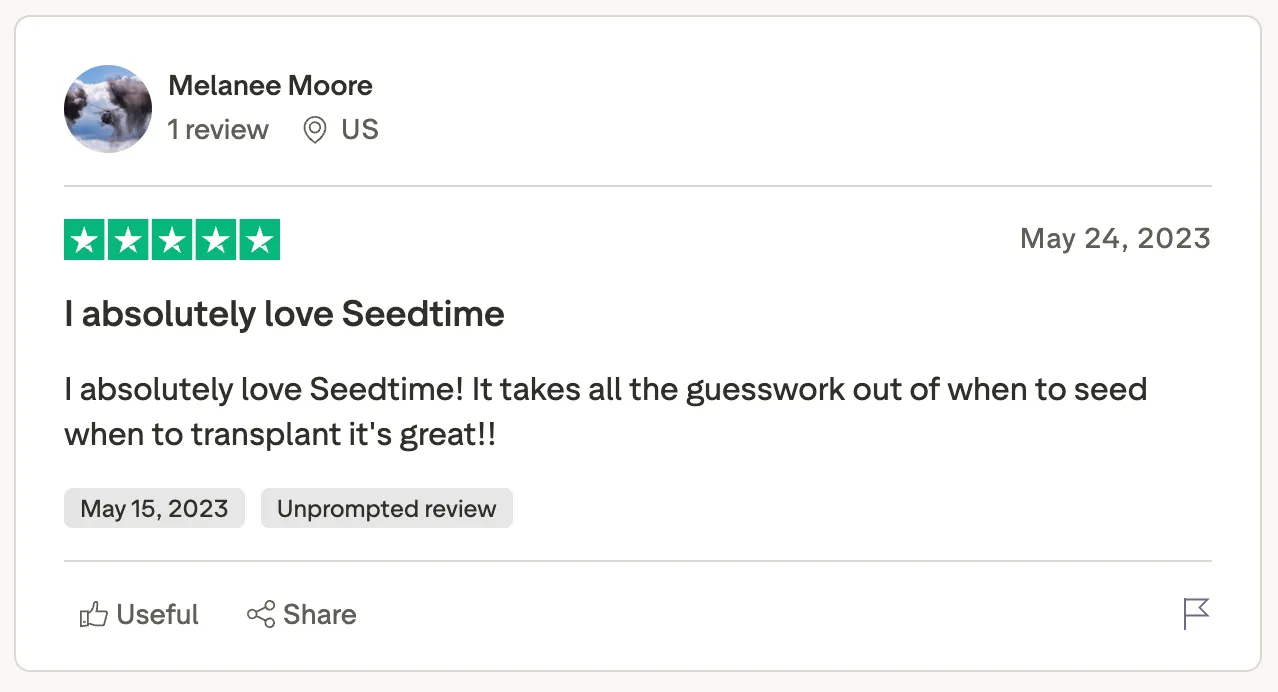Click the third green rating star
This screenshot has width=1278, height=692.
click(x=172, y=240)
